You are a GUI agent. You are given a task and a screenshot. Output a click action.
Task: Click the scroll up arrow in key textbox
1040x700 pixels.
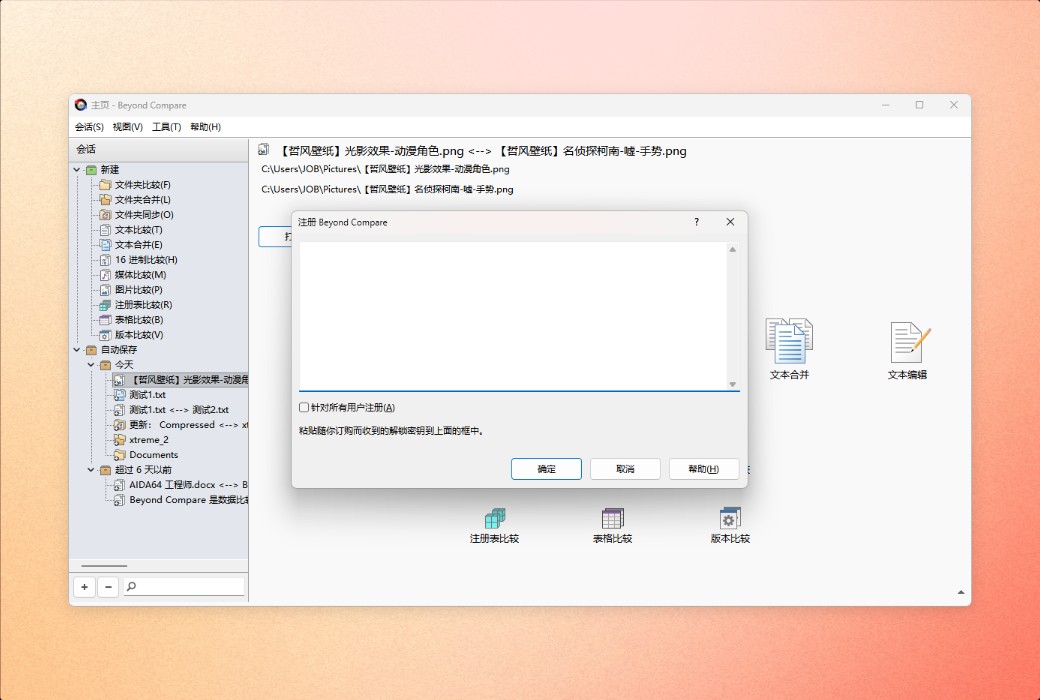pyautogui.click(x=733, y=249)
